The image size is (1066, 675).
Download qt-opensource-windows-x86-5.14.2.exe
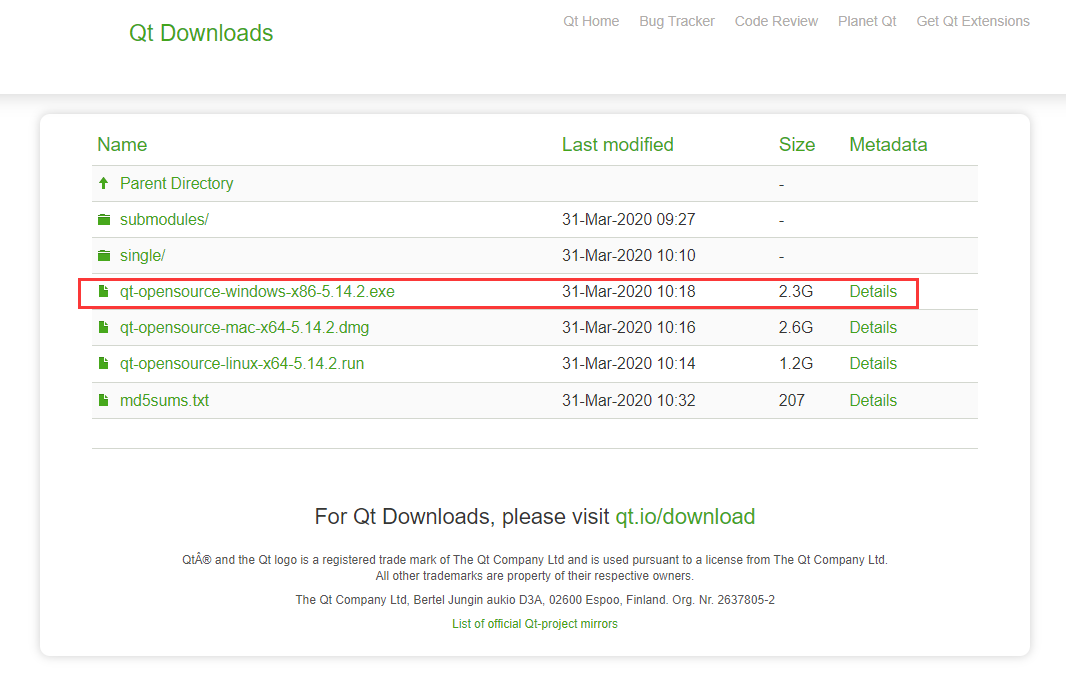tap(257, 292)
